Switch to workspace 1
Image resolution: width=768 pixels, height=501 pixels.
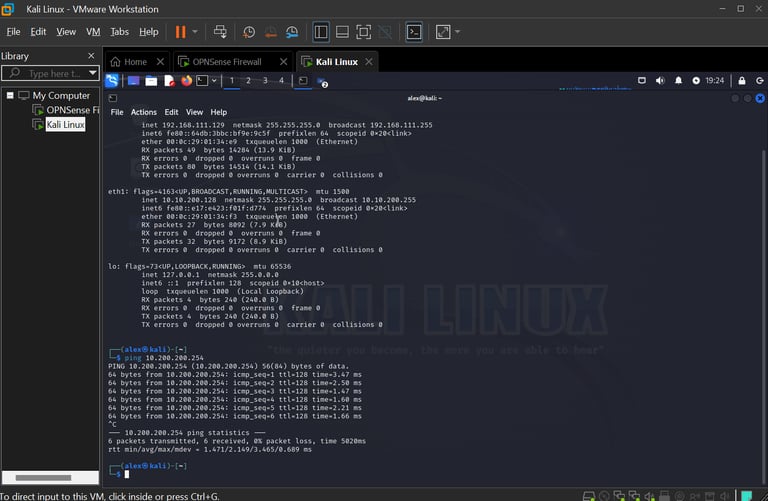coord(232,81)
